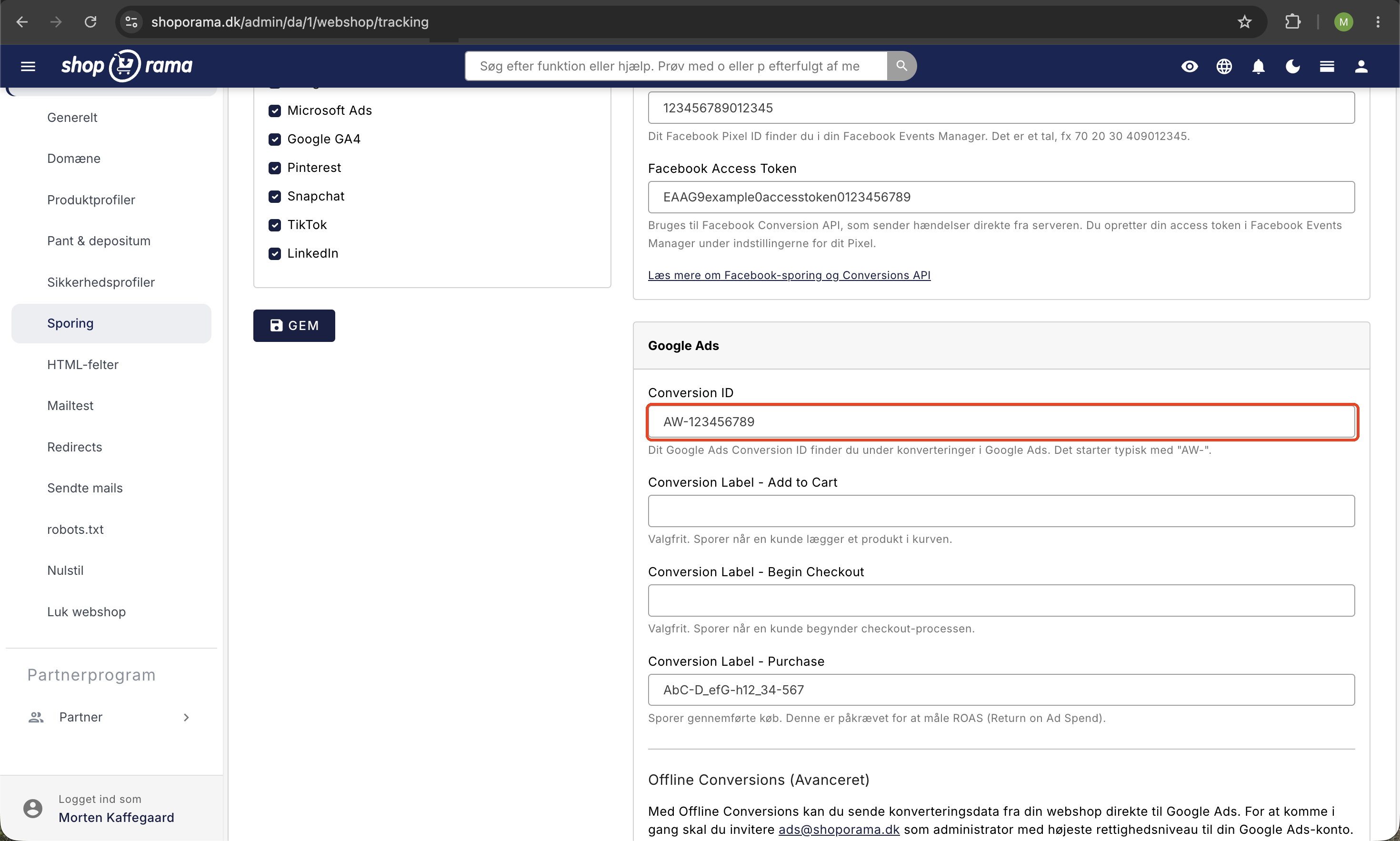Click the search magnifier button

tap(901, 66)
